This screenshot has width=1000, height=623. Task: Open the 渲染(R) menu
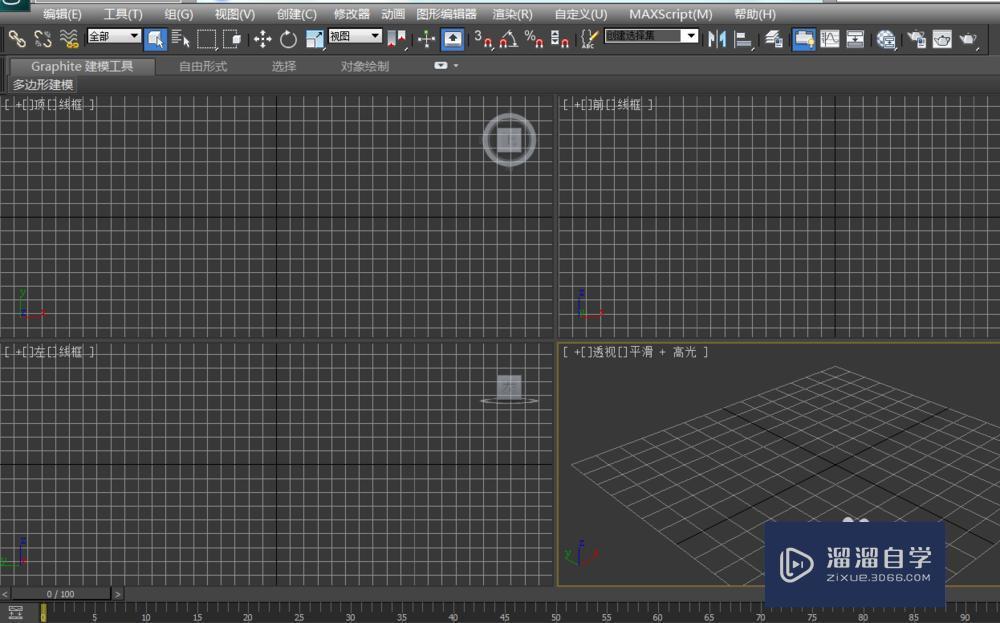513,14
